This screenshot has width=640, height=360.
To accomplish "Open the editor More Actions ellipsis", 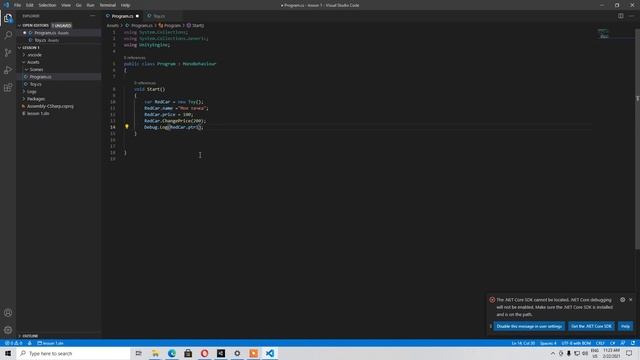I will (631, 16).
